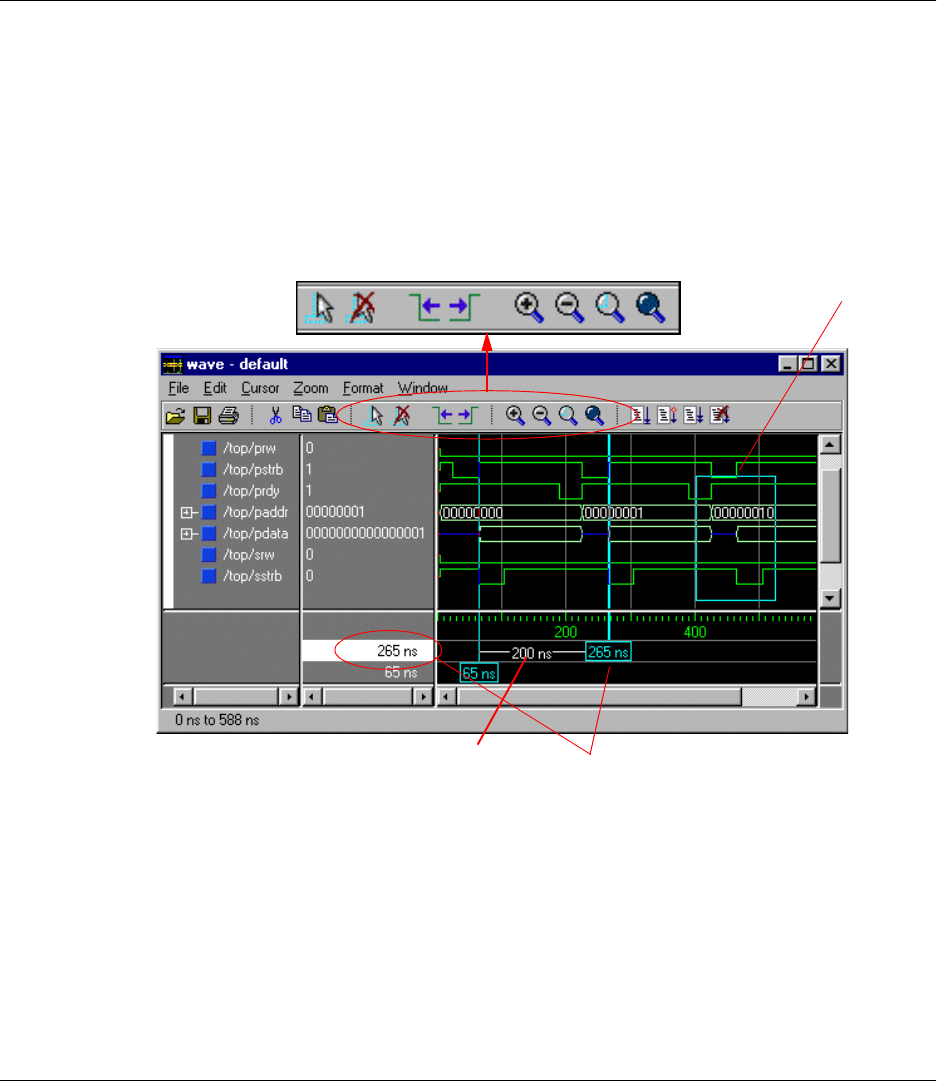Open the Edit menu
The height and width of the screenshot is (1081, 937).
215,388
